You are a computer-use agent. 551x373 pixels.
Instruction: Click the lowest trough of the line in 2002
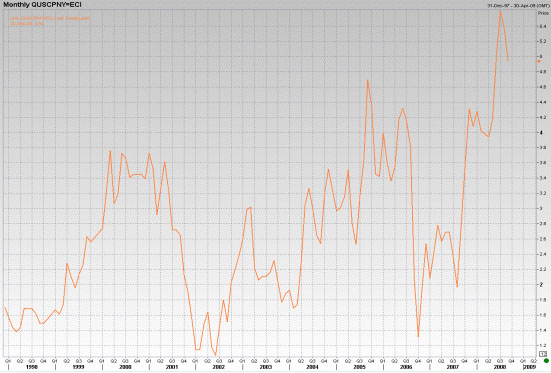tap(215, 354)
